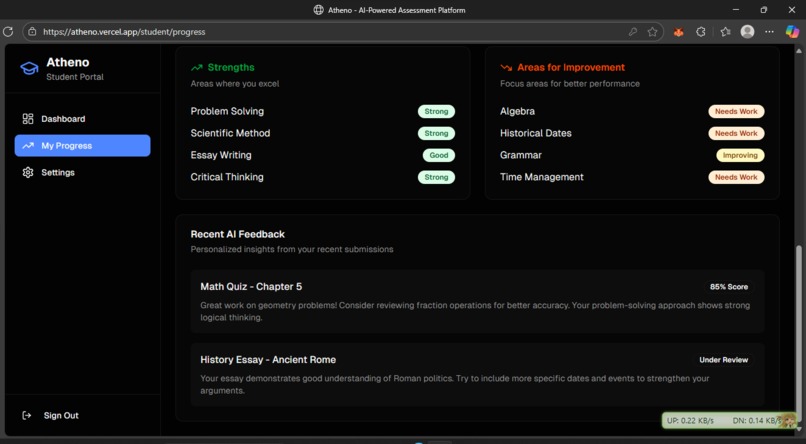Click the My Progress trend icon
This screenshot has width=806, height=444.
click(x=28, y=145)
